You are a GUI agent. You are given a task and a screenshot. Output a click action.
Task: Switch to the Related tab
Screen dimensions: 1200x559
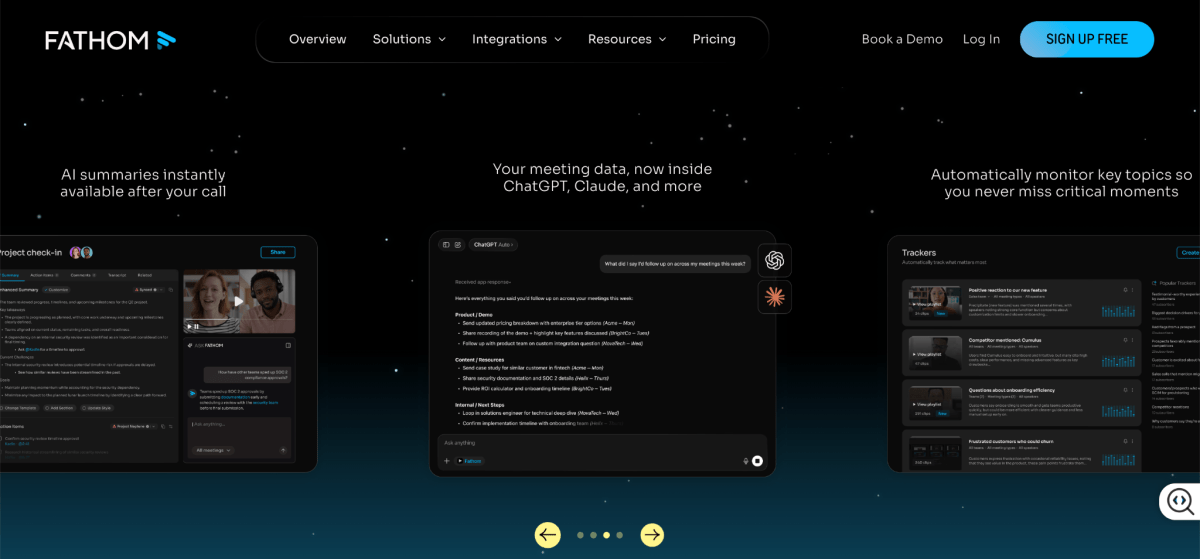[x=145, y=275]
